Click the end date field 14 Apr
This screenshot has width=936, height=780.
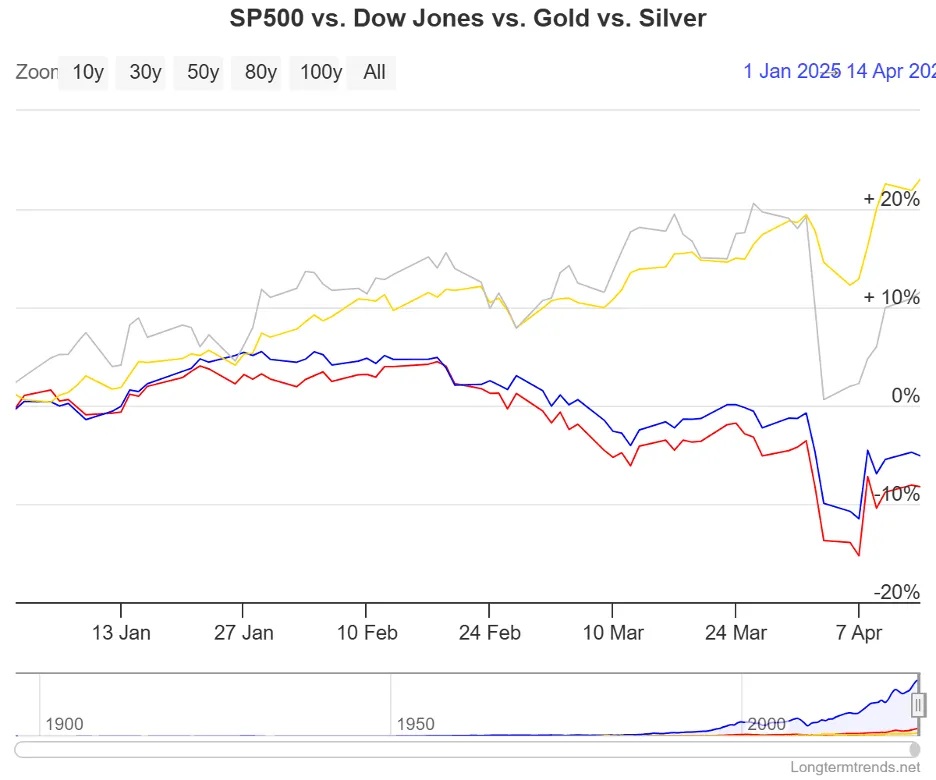point(890,71)
